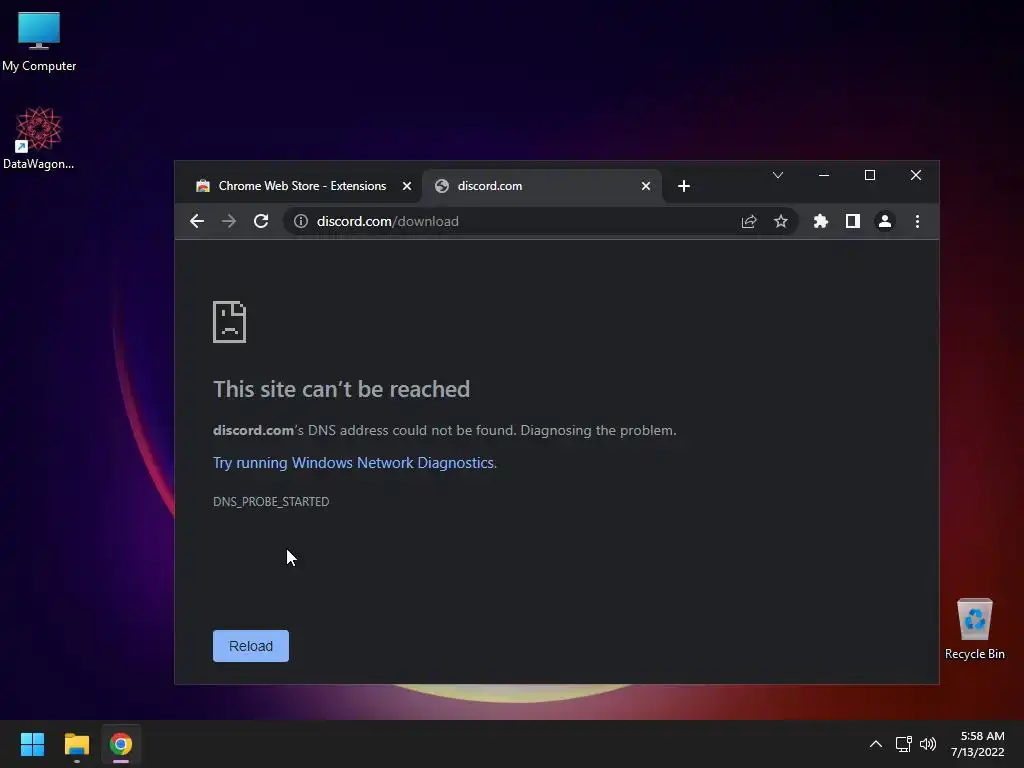Screen dimensions: 1024x768
Task: Open the Windows Start menu
Action: click(x=32, y=744)
